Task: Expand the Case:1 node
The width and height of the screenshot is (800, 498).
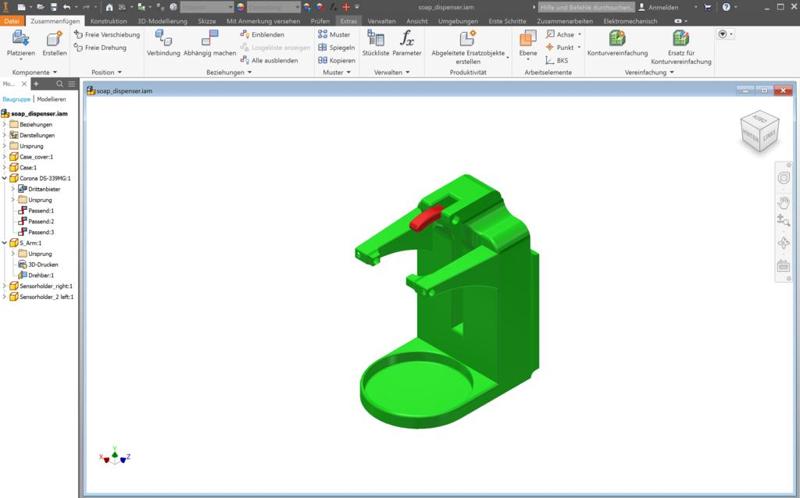Action: point(5,167)
